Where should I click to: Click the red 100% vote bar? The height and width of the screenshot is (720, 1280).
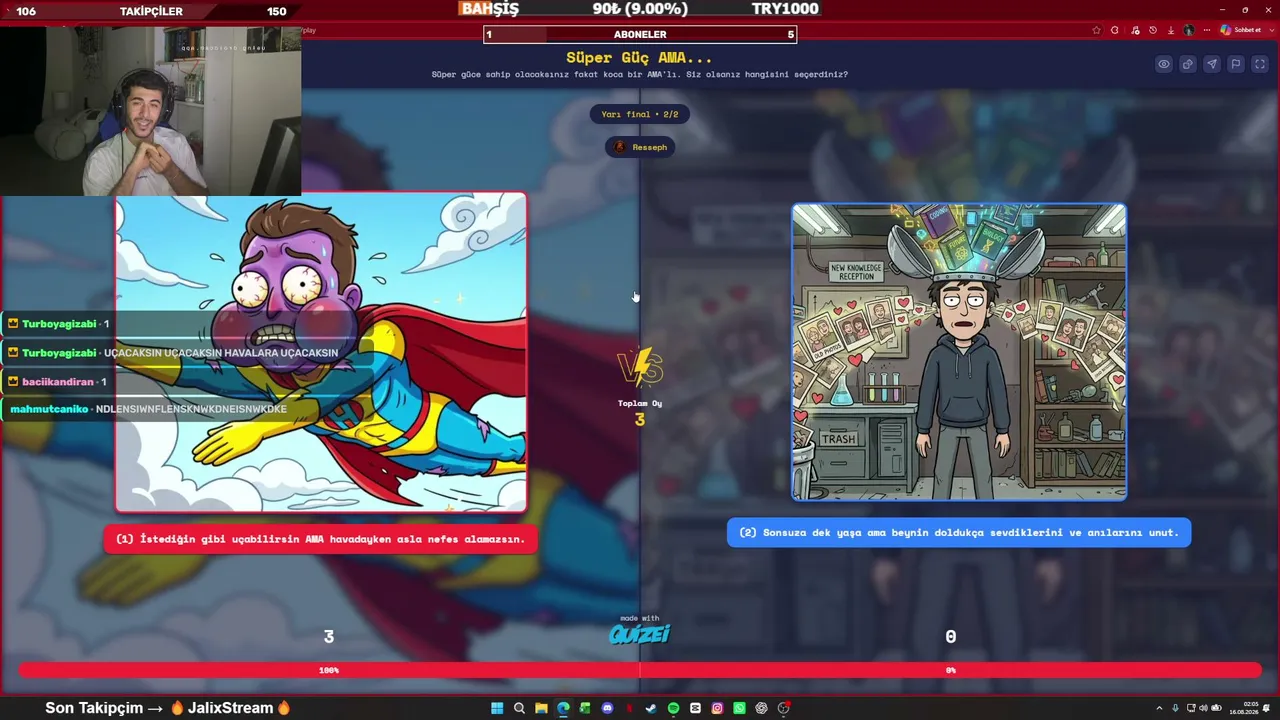[x=329, y=670]
